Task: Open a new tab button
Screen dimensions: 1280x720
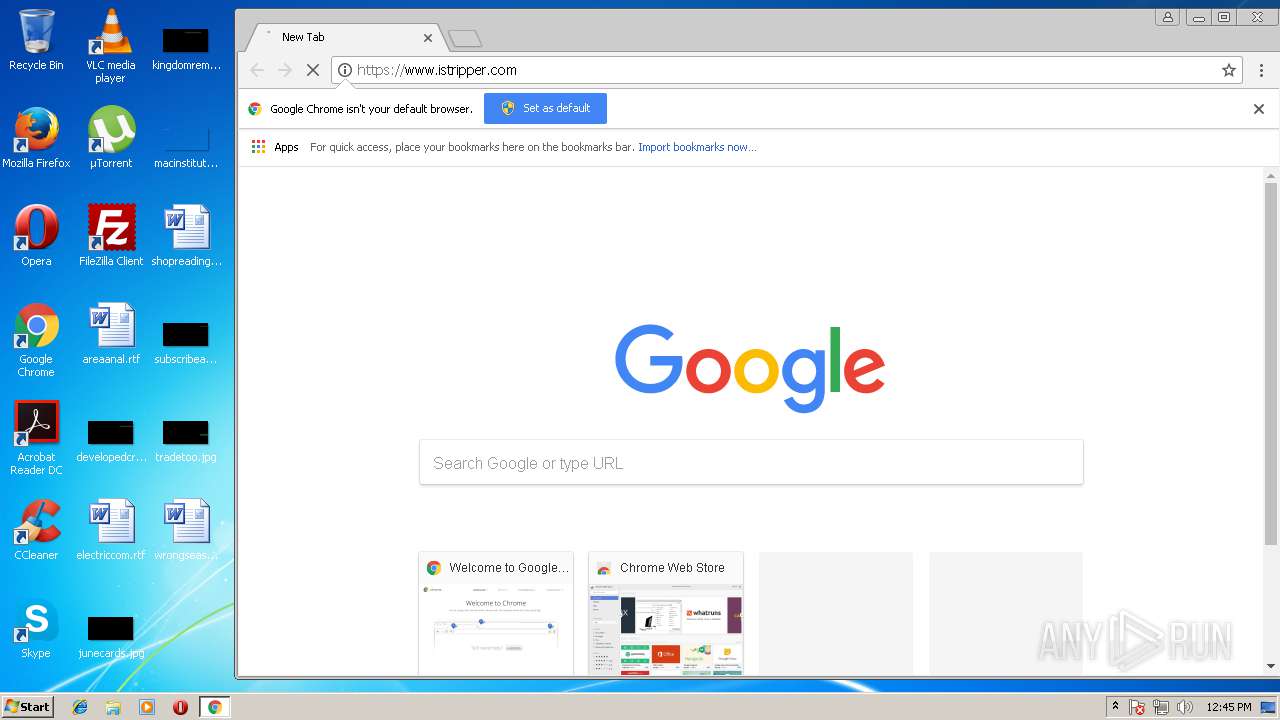Action: point(465,39)
